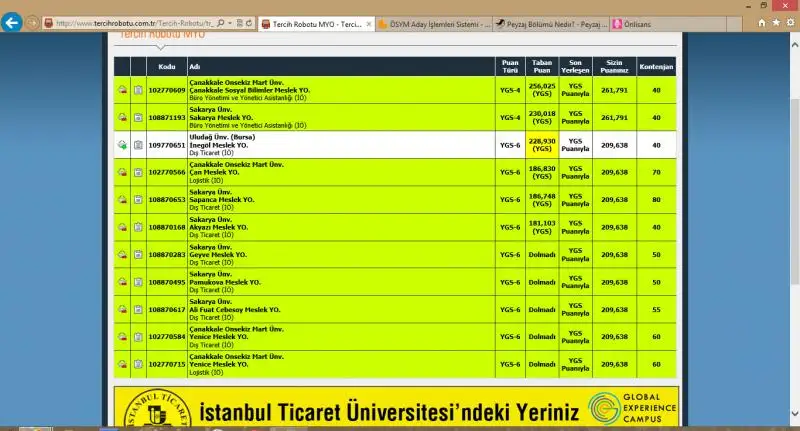Open the browser Tools gear icon
This screenshot has height=431, width=800.
pyautogui.click(x=789, y=22)
